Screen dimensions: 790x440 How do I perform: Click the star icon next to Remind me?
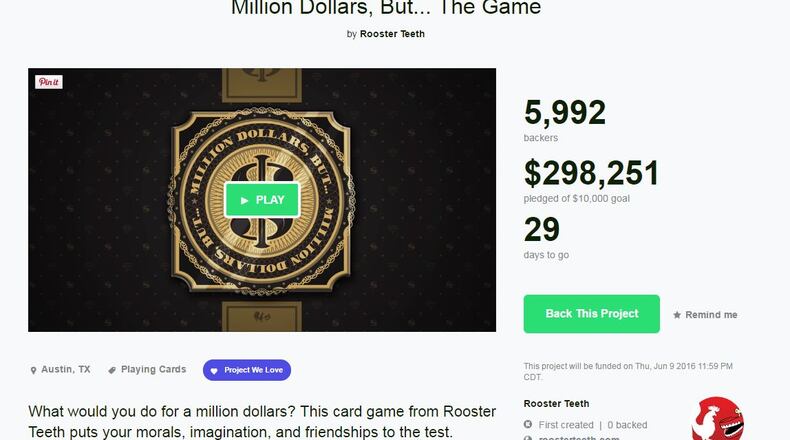(677, 315)
